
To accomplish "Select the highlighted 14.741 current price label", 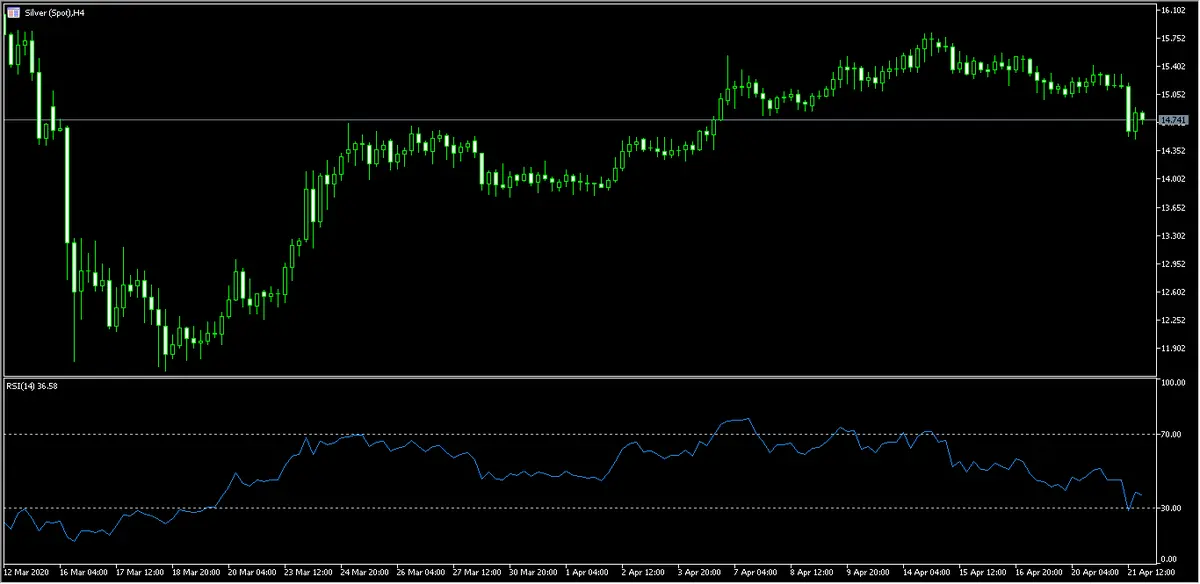I will (1171, 120).
